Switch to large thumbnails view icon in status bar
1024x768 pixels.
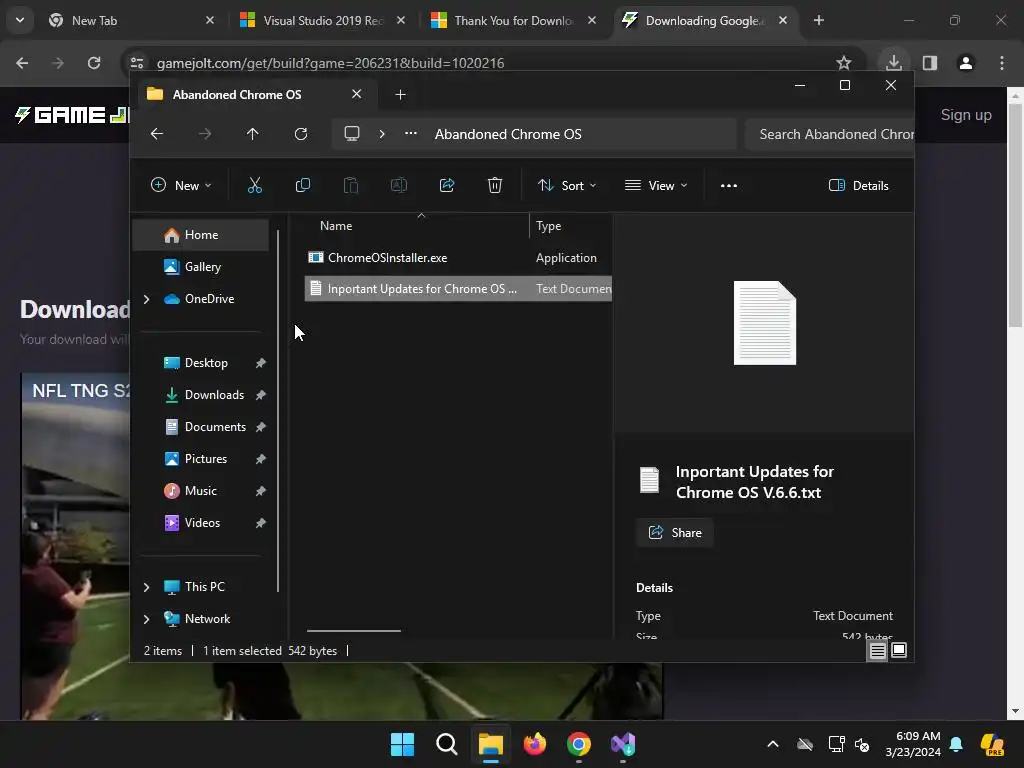(899, 650)
